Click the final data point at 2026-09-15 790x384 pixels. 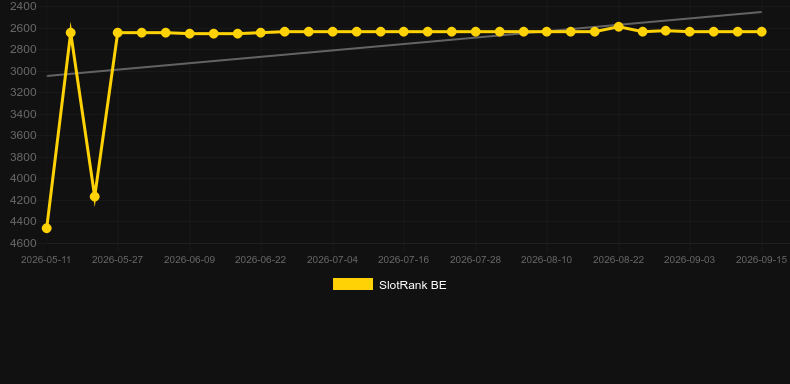761,32
